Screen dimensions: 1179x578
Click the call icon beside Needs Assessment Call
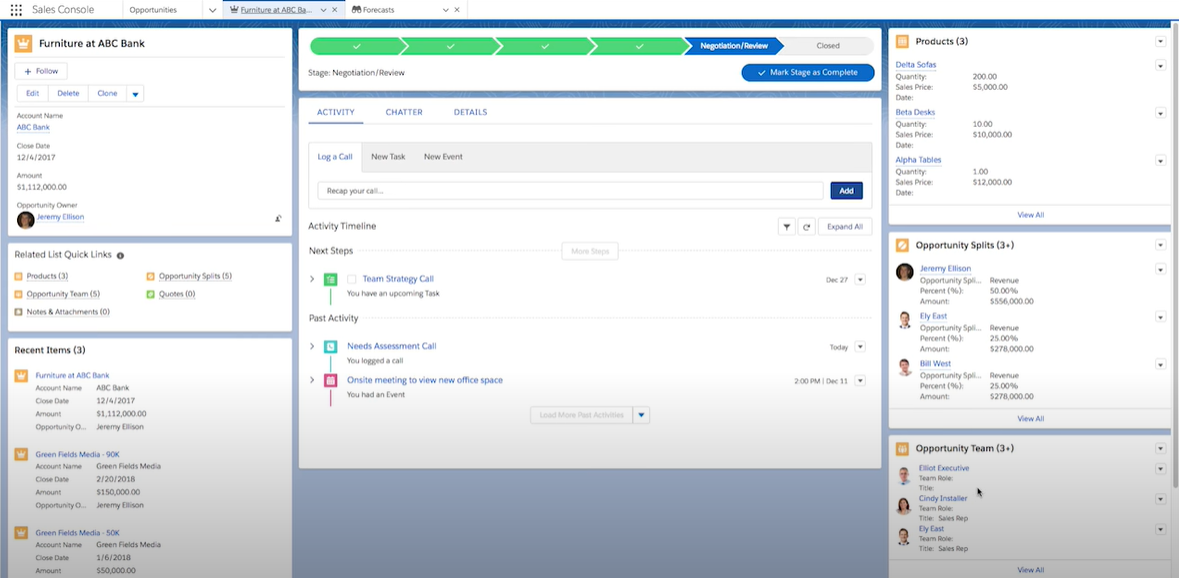(x=333, y=345)
